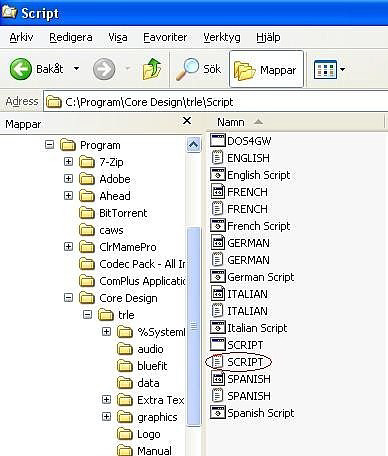
Task: Select the FRENCH data file icon
Action: pos(217,191)
